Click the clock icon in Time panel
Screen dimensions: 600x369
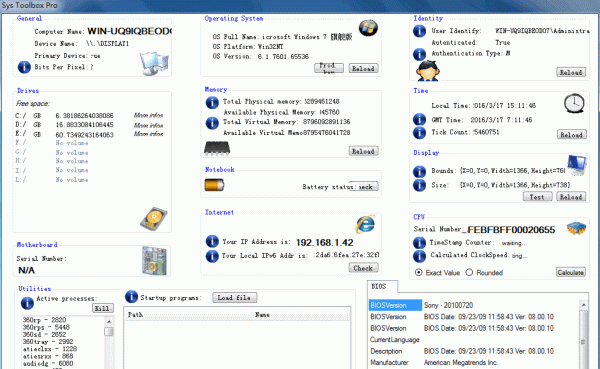(574, 103)
